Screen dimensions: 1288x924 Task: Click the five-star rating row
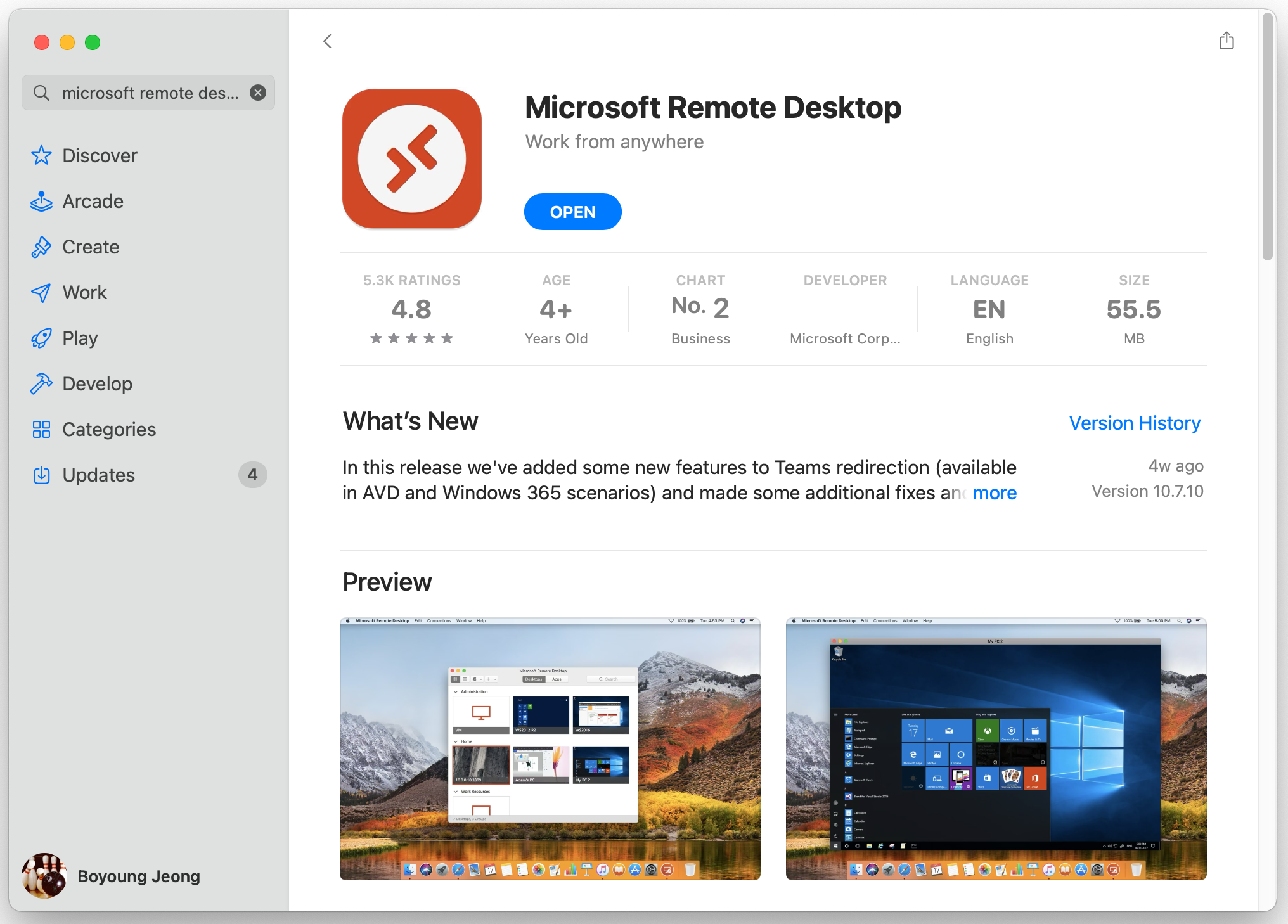[x=411, y=338]
